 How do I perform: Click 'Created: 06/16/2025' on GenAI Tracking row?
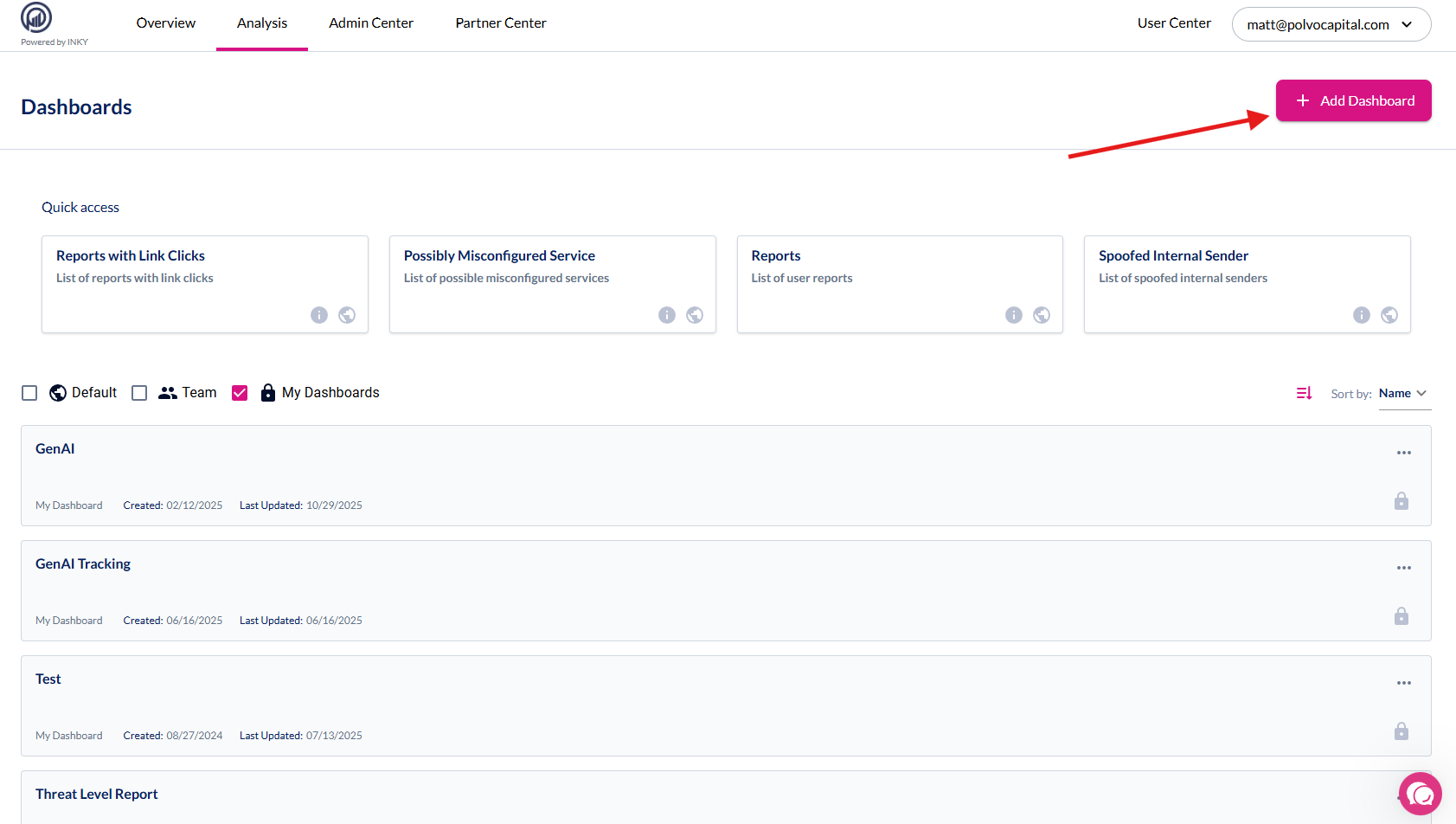(x=173, y=621)
